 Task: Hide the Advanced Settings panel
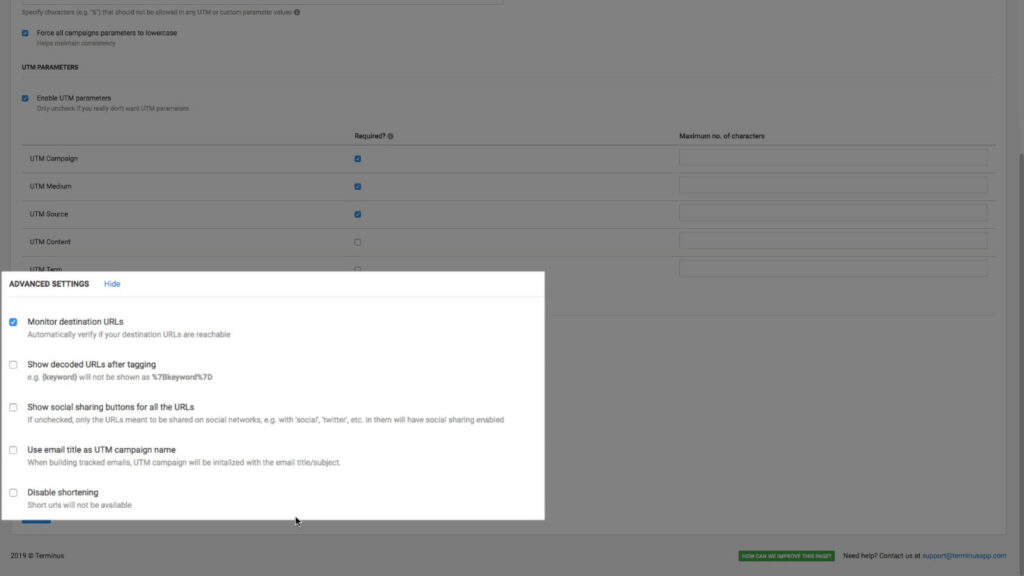pos(112,283)
